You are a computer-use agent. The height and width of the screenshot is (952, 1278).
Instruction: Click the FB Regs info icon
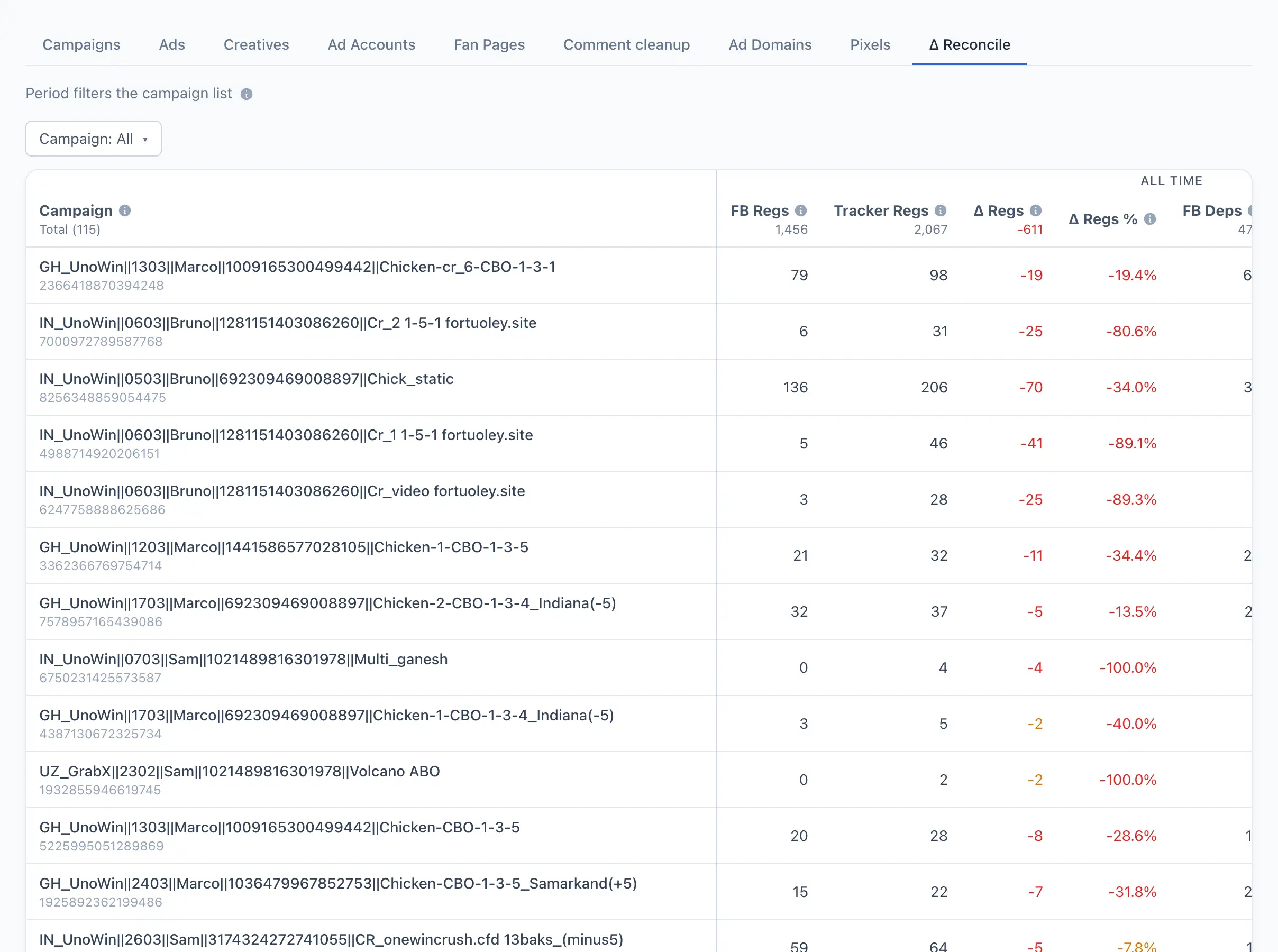(801, 210)
